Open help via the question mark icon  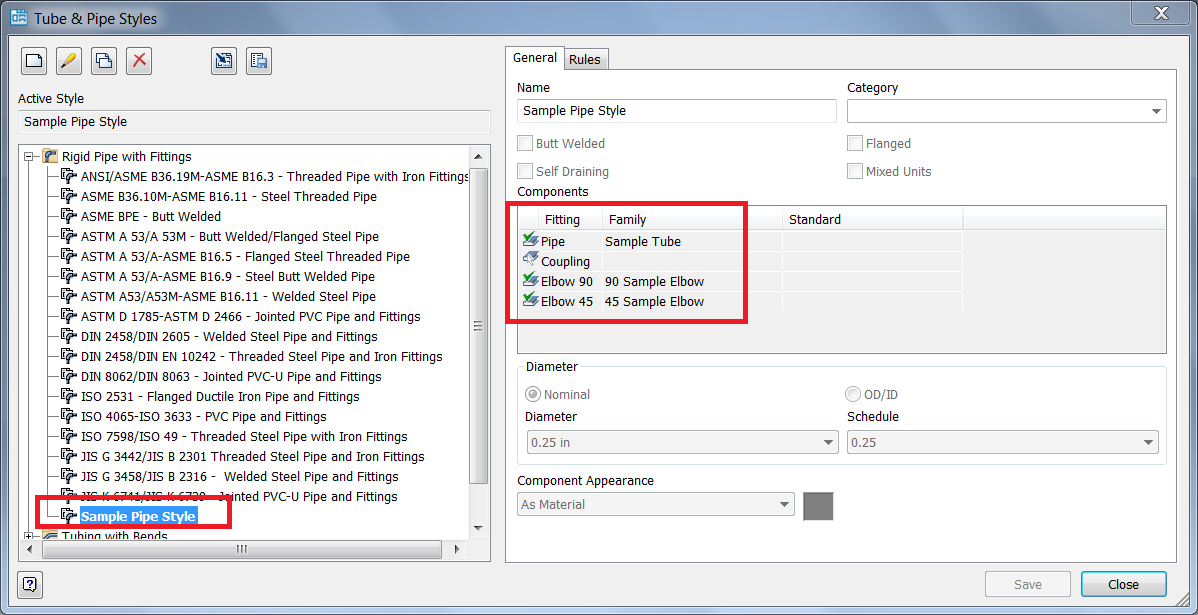click(29, 584)
